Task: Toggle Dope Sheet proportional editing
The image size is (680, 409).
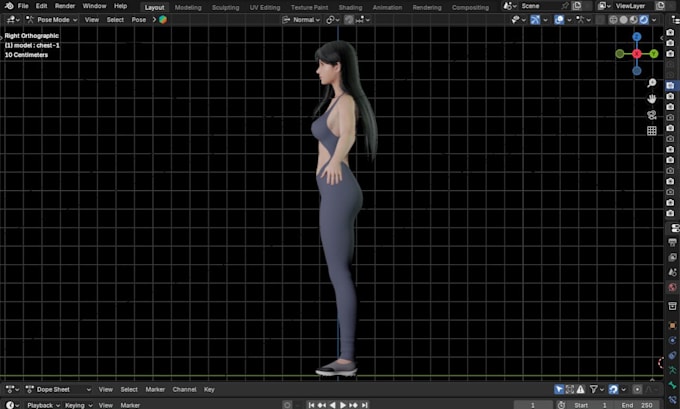Action: 637,389
